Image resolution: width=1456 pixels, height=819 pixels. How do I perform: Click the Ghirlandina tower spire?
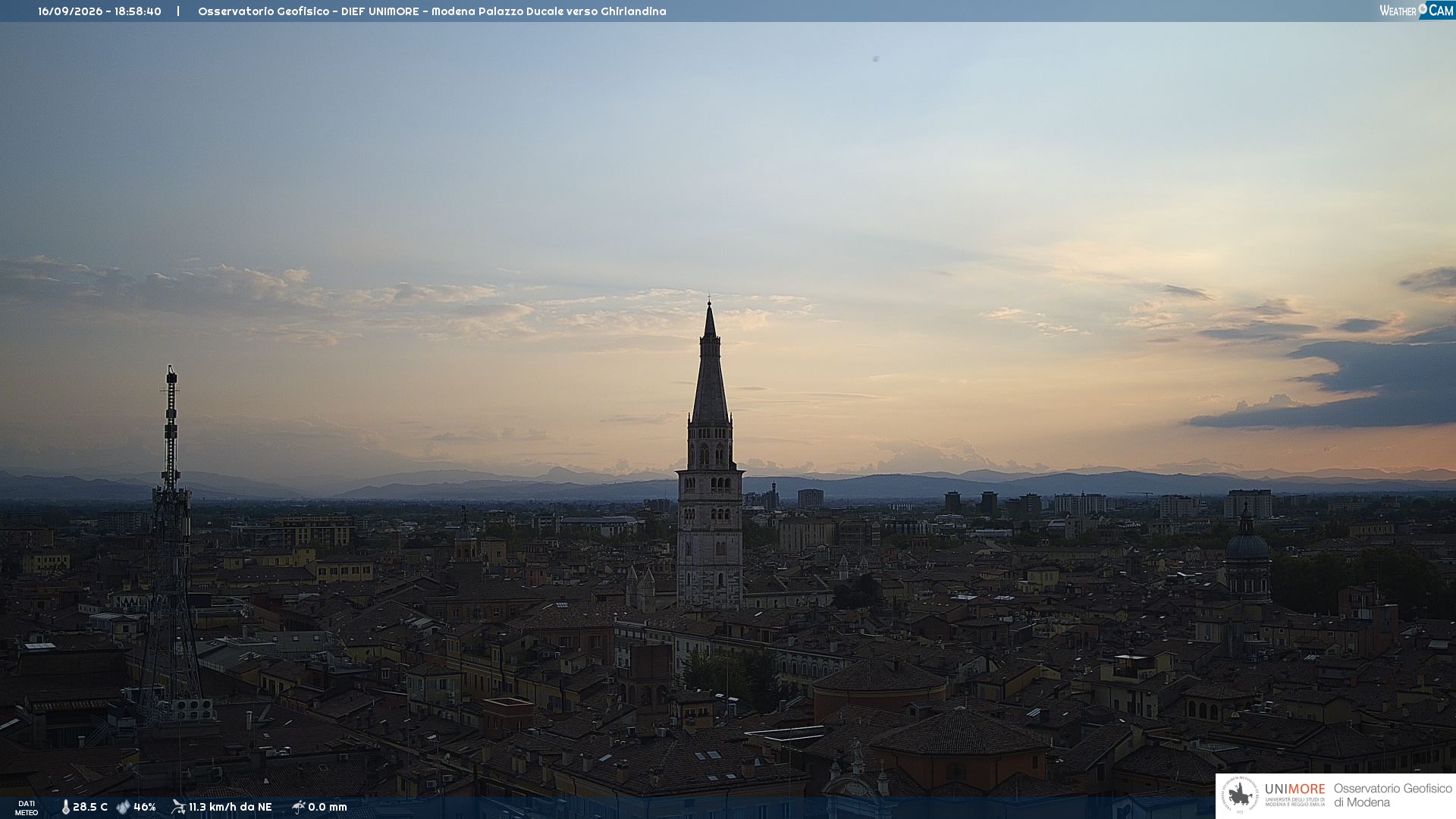click(710, 364)
